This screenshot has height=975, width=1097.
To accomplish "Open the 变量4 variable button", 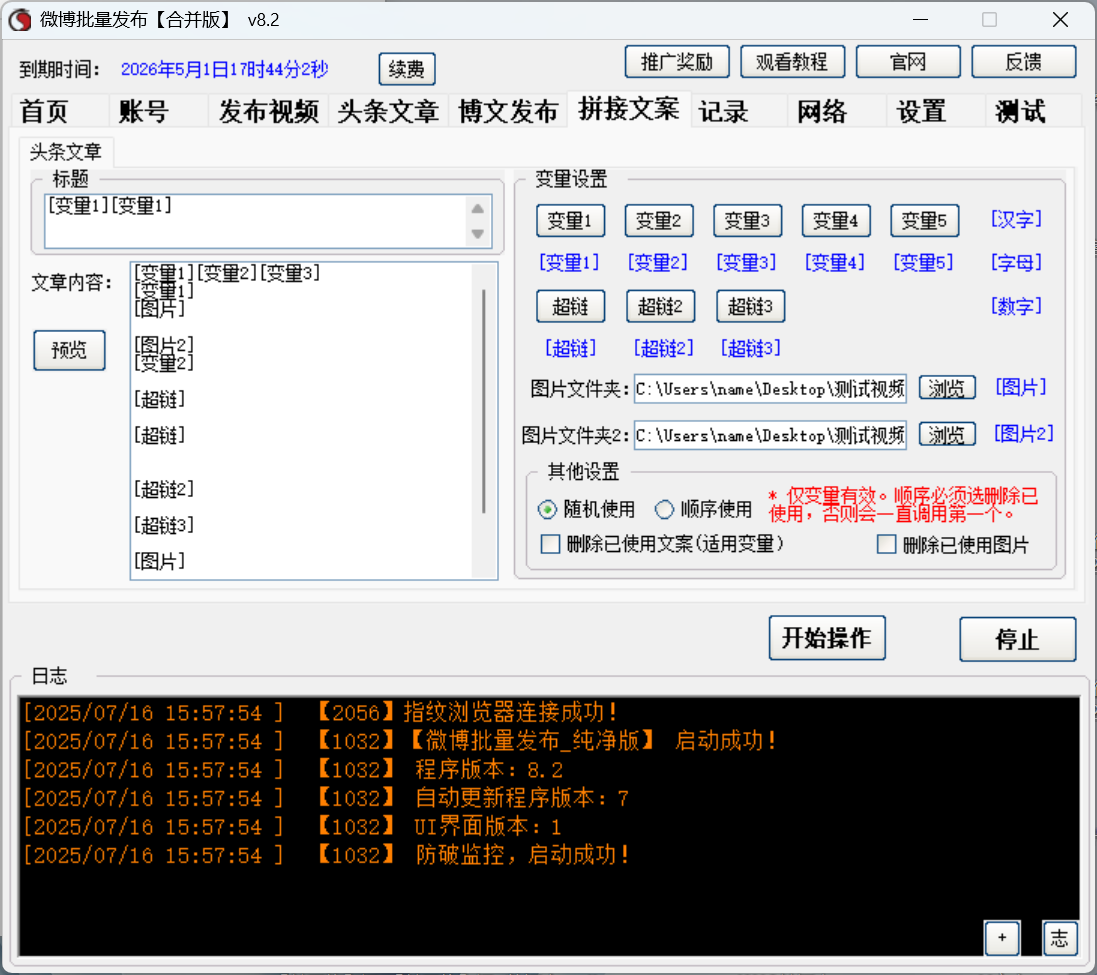I will pos(836,221).
